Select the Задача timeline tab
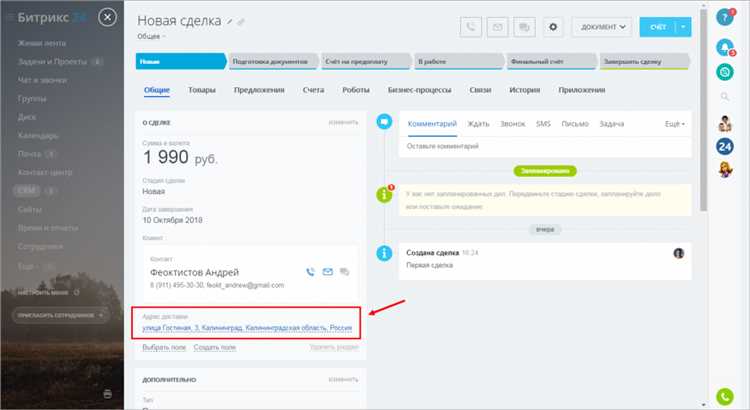Viewport: 750px width, 410px height. point(612,124)
